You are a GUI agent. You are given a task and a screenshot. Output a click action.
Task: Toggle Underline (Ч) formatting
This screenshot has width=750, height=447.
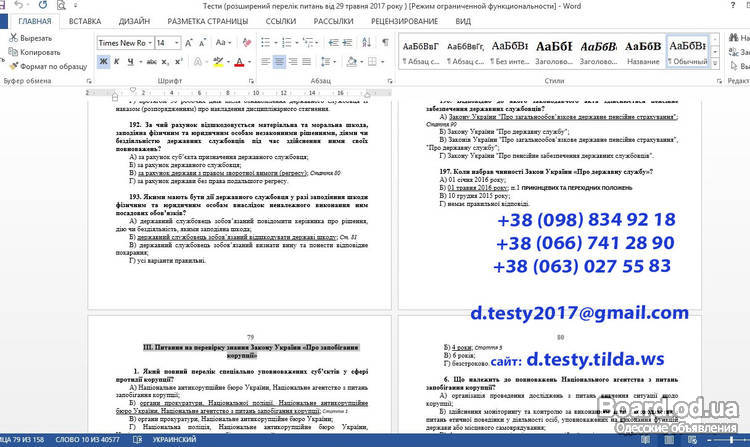point(130,62)
